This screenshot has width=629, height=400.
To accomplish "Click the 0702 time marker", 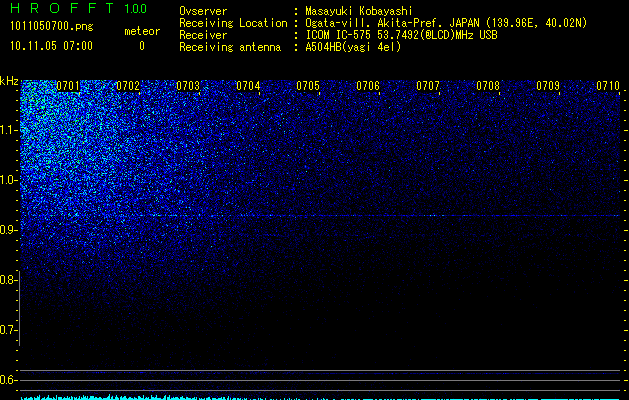I will 128,86.
